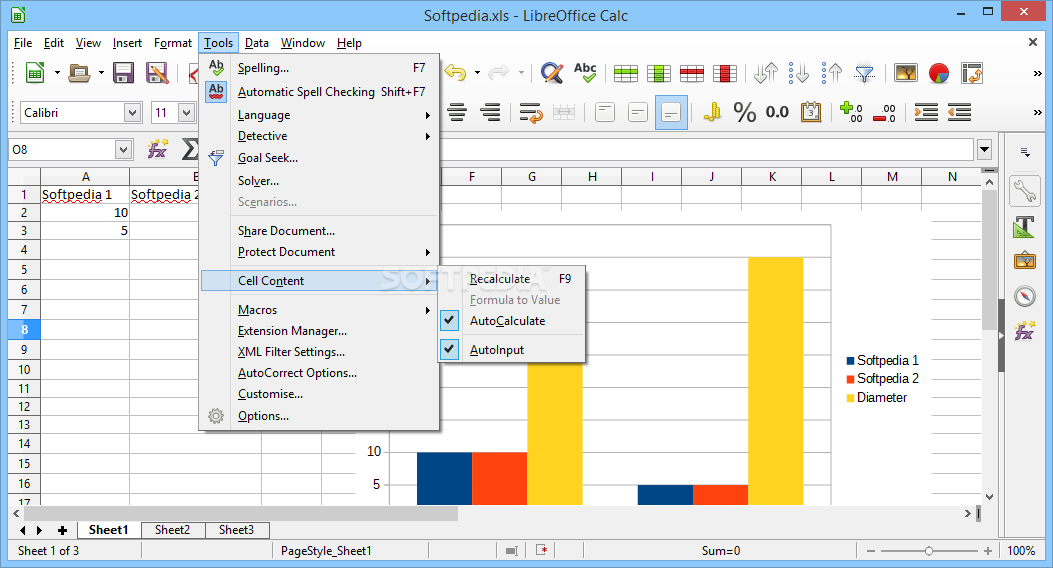This screenshot has width=1053, height=568.
Task: Click the Abc spelling check icon
Action: [585, 73]
